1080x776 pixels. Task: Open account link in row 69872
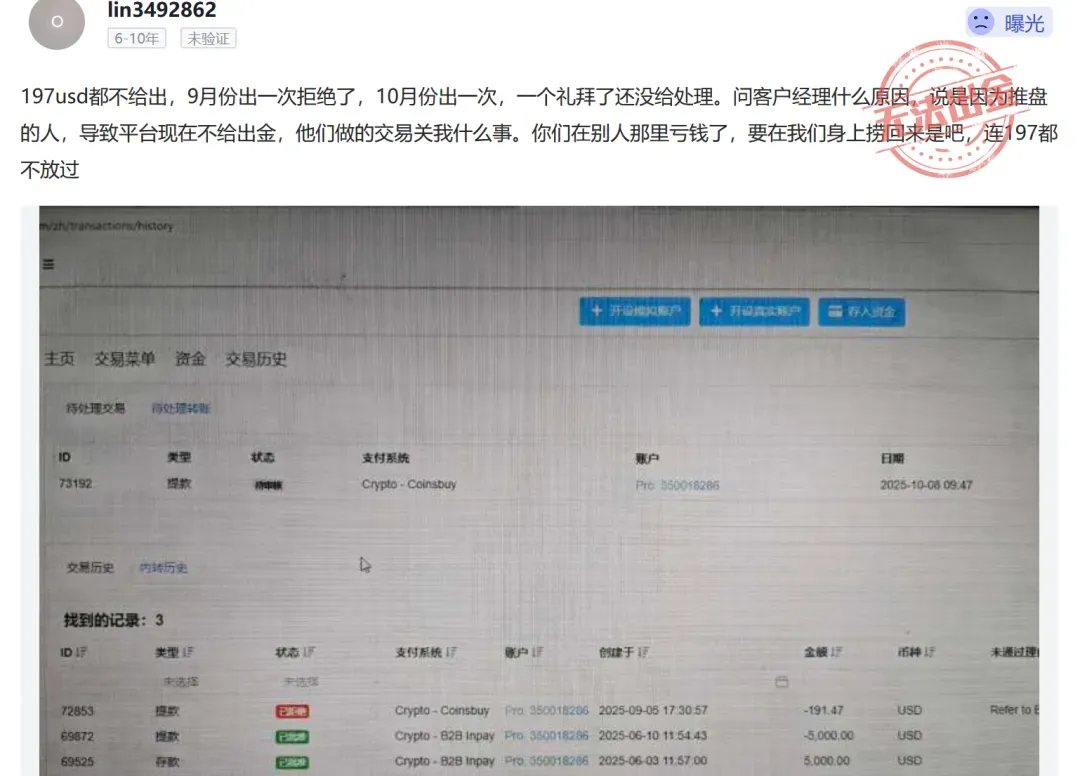click(547, 736)
